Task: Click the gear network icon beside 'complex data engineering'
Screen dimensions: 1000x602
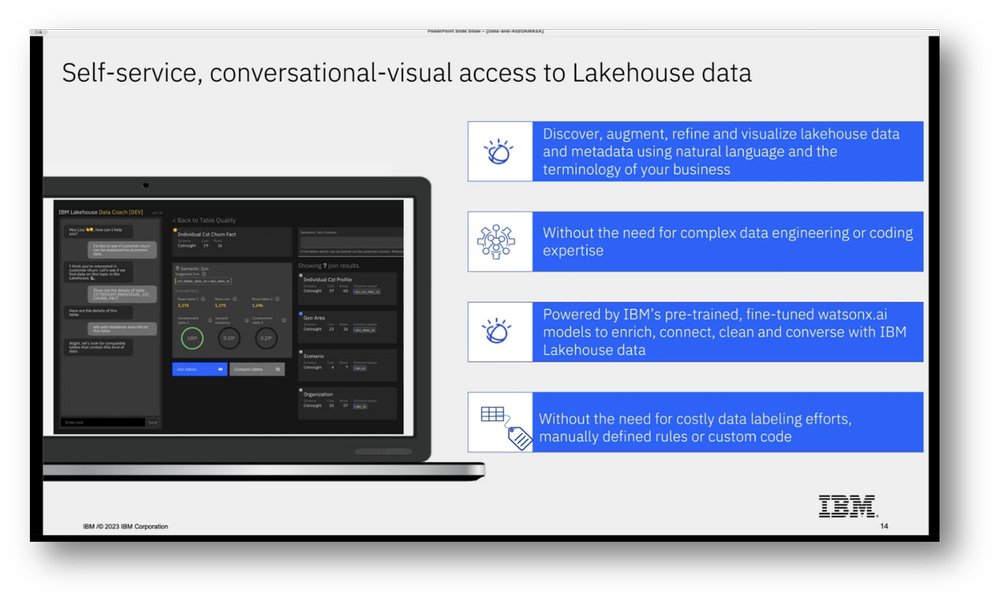Action: click(x=496, y=242)
